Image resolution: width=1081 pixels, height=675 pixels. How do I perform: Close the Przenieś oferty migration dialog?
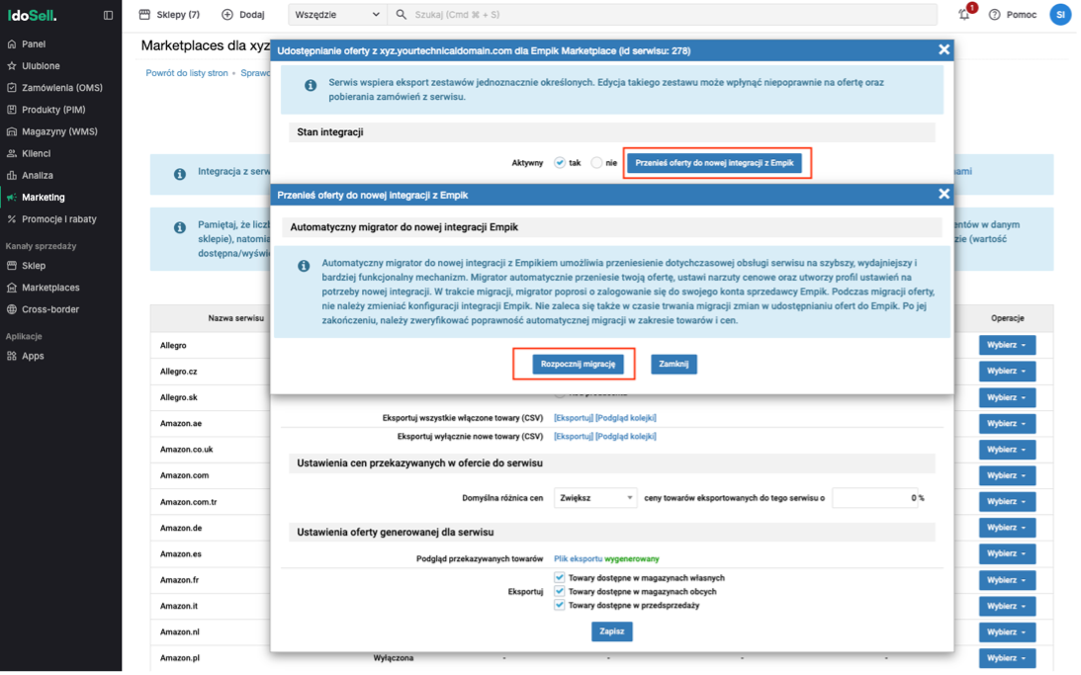pyautogui.click(x=944, y=194)
